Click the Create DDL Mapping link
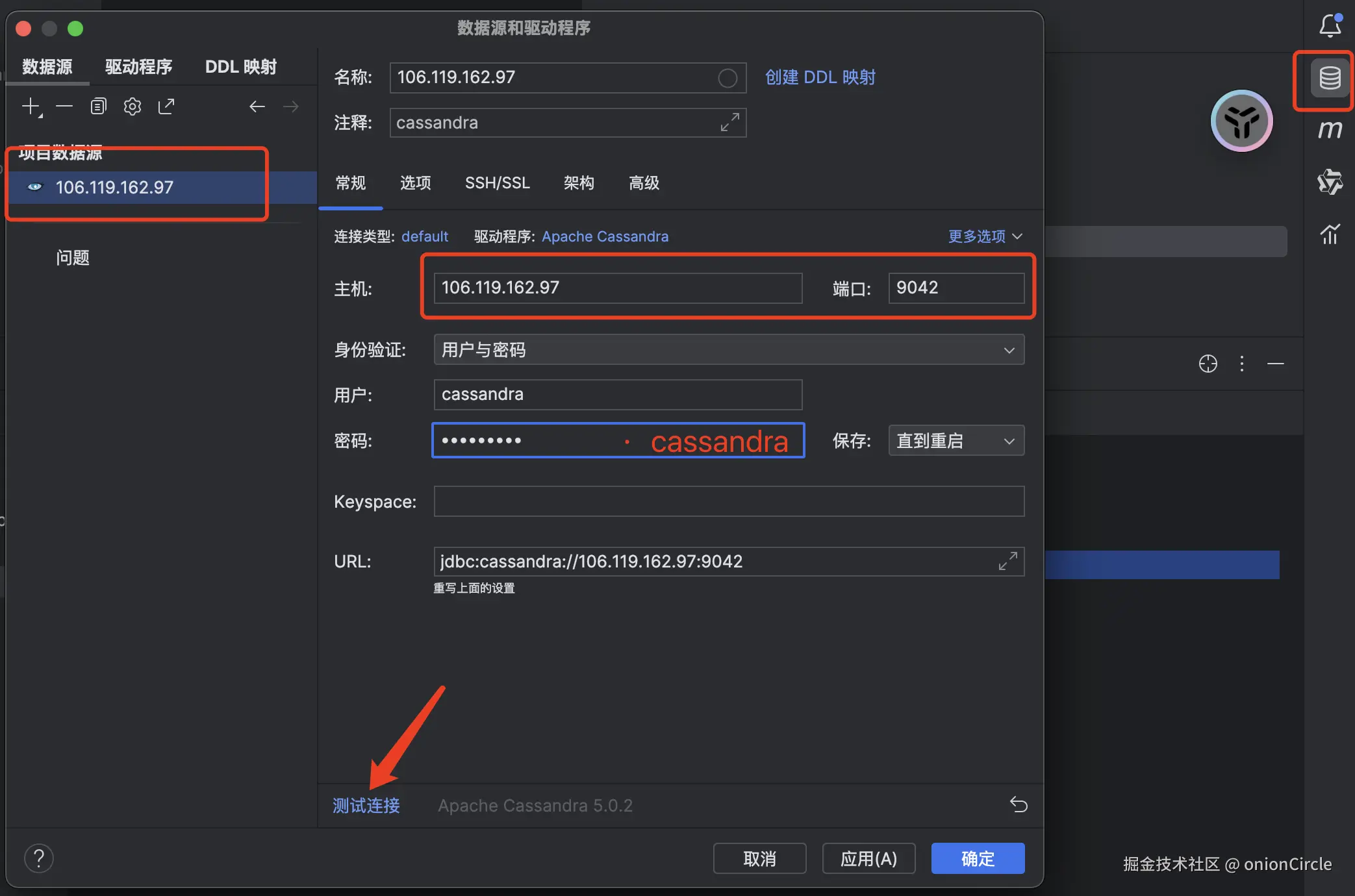Viewport: 1355px width, 896px height. [820, 77]
